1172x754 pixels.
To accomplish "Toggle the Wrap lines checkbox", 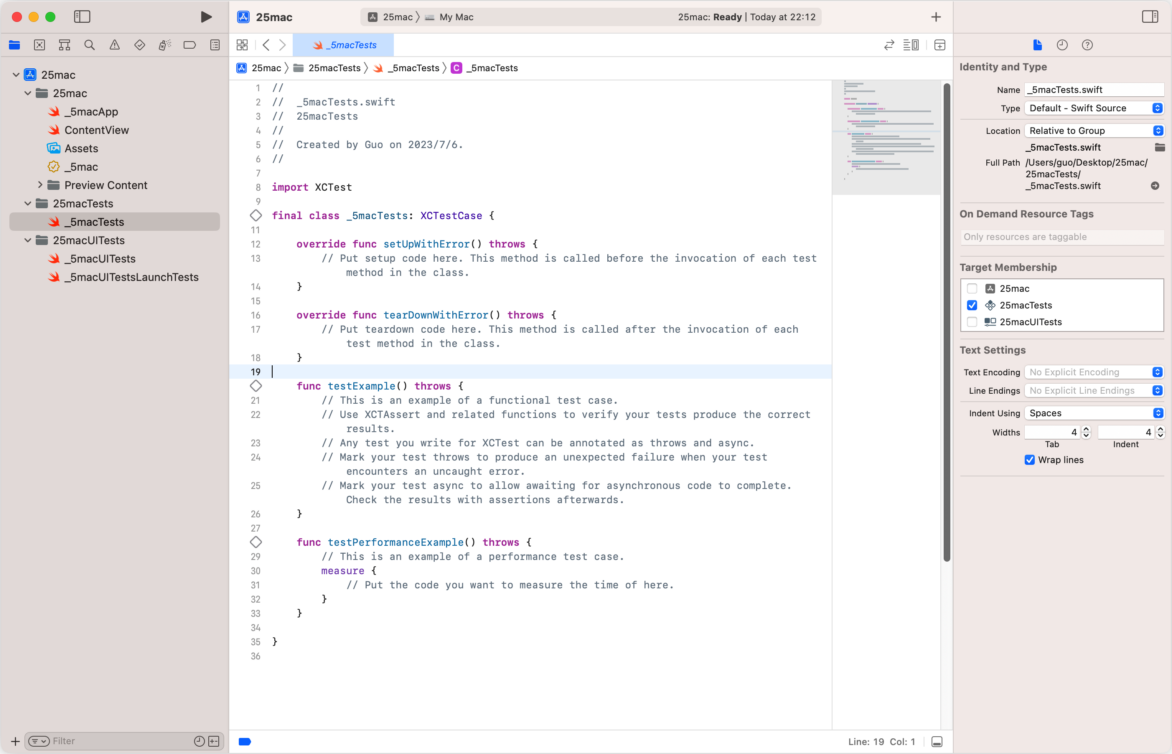I will click(1029, 460).
